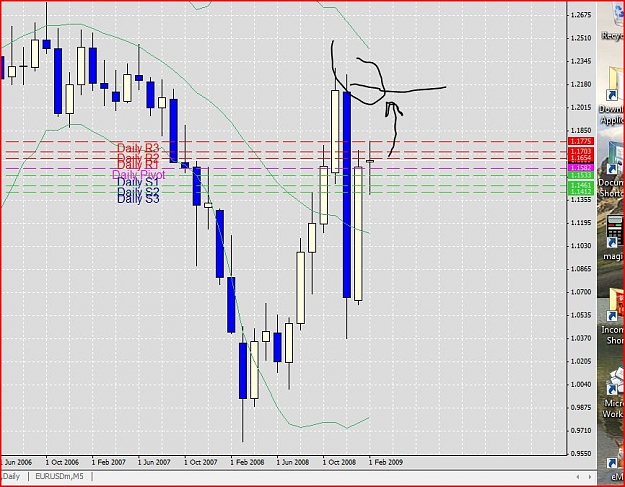Click the 0.9710 price axis value
Image resolution: width=625 pixels, height=487 pixels.
581,431
